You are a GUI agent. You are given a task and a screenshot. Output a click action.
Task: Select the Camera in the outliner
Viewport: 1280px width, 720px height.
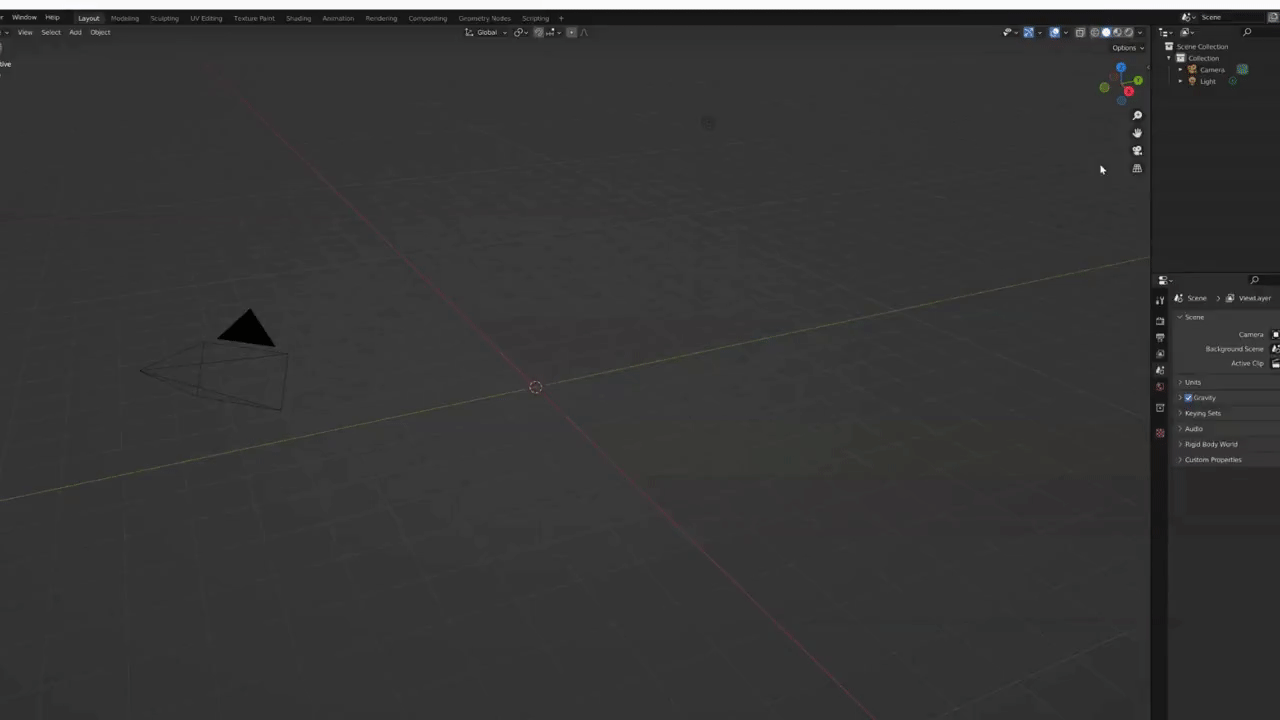(x=1212, y=69)
